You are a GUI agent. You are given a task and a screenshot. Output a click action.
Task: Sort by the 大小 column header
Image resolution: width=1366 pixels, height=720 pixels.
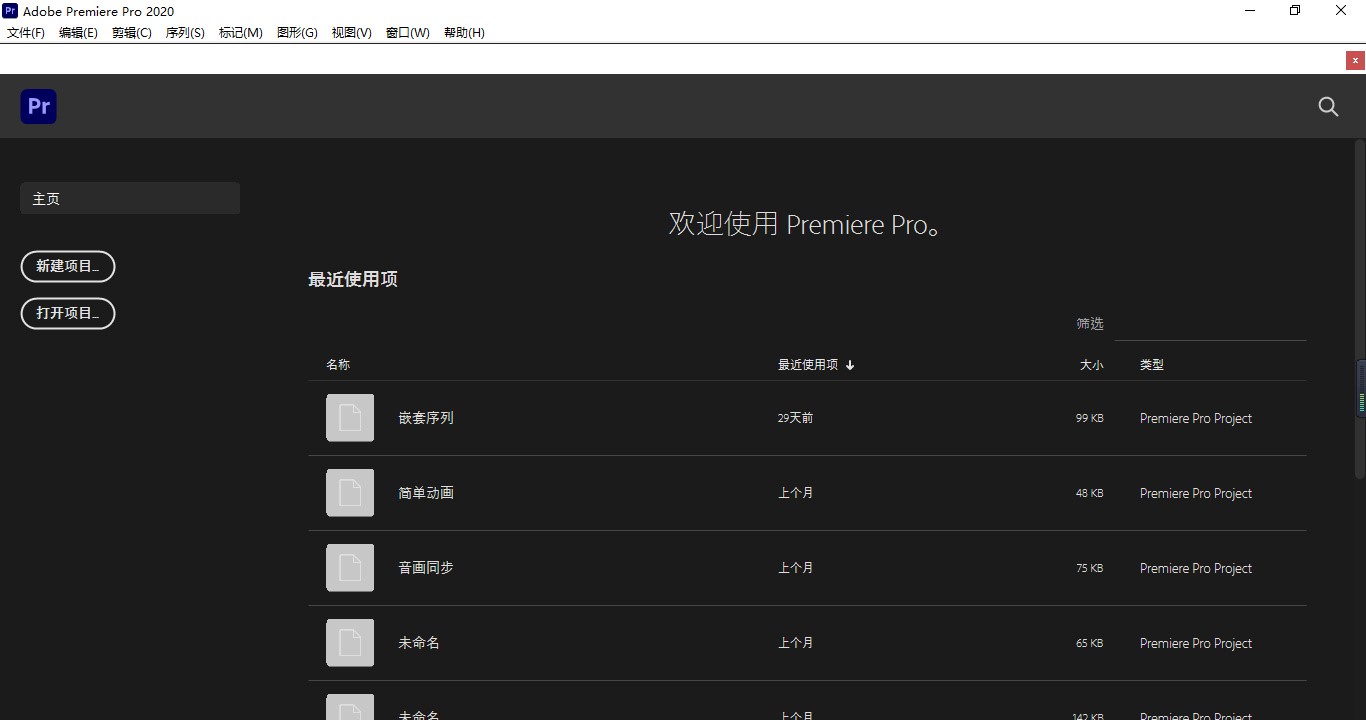(1091, 365)
